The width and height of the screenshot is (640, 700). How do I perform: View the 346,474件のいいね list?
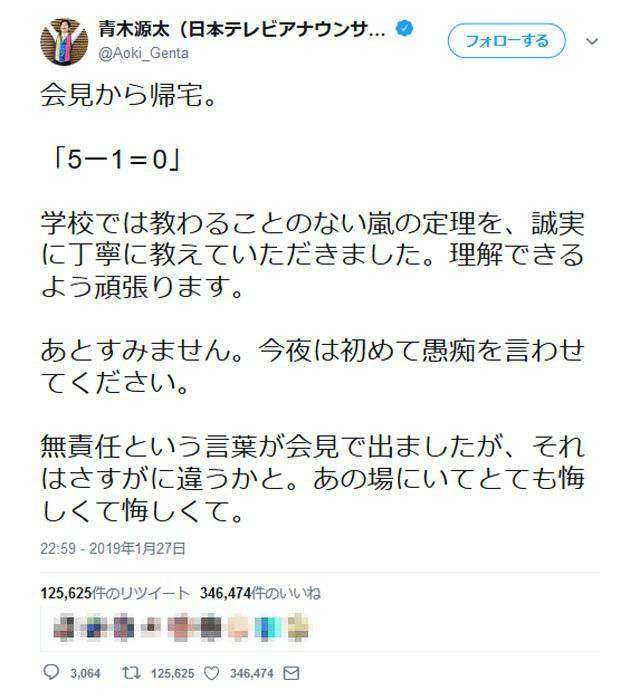(x=260, y=593)
